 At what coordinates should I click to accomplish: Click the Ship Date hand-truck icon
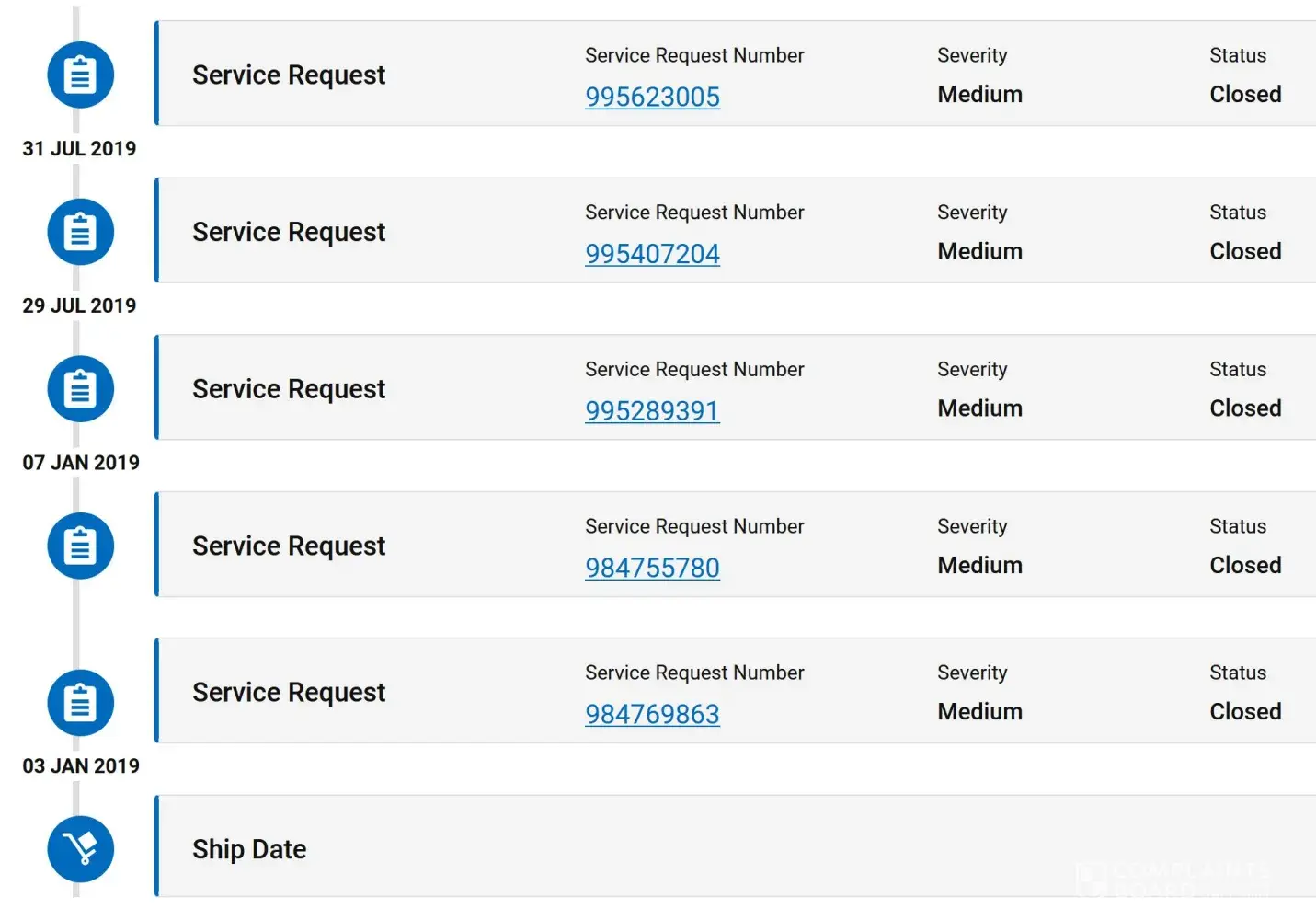click(81, 849)
